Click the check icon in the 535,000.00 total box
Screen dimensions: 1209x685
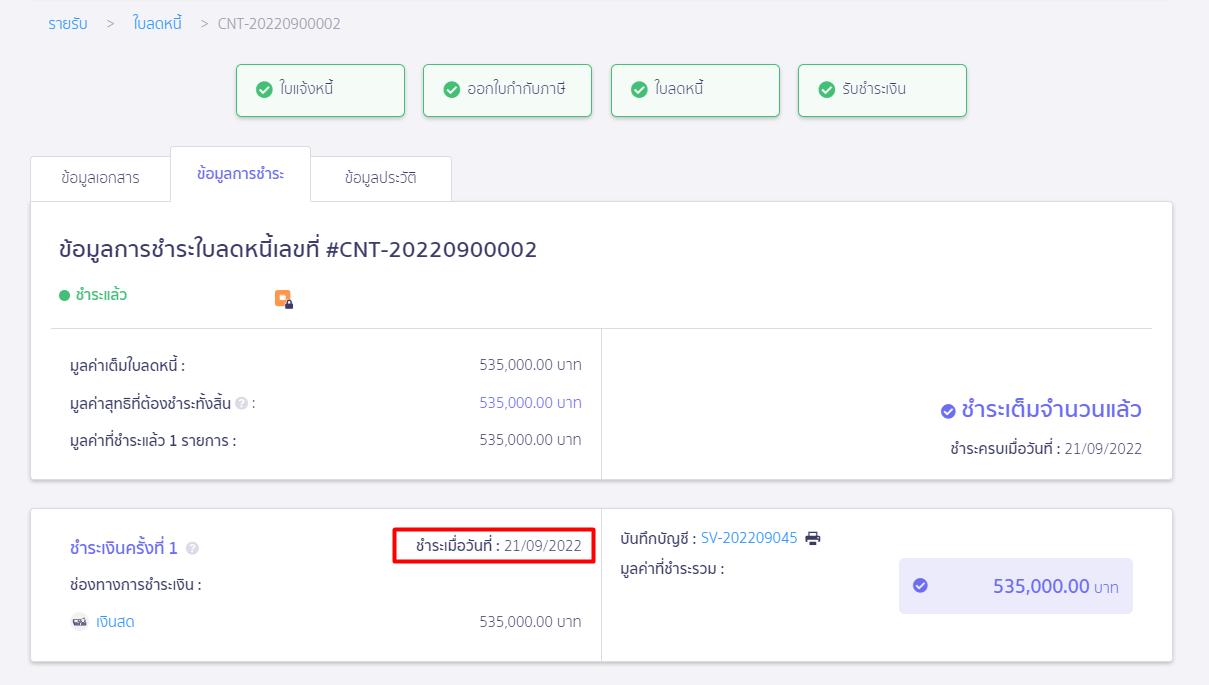[920, 586]
